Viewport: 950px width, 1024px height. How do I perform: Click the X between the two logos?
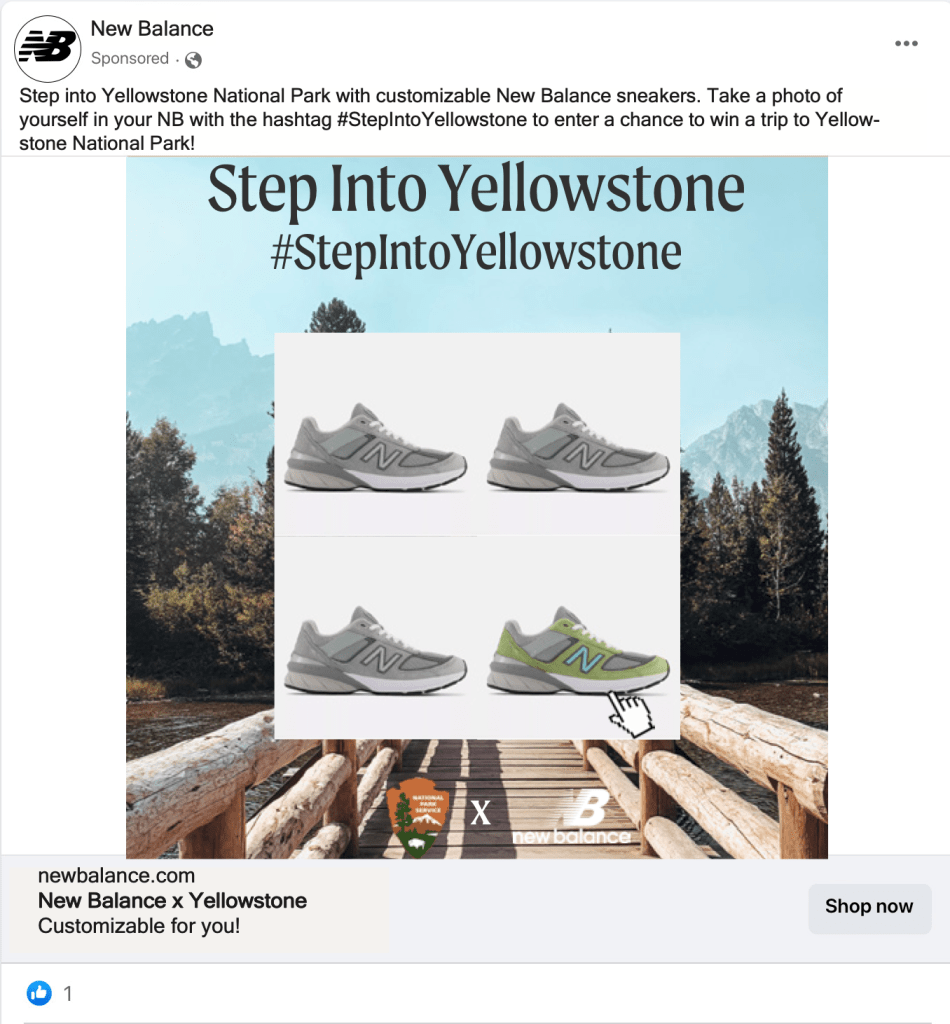(481, 812)
